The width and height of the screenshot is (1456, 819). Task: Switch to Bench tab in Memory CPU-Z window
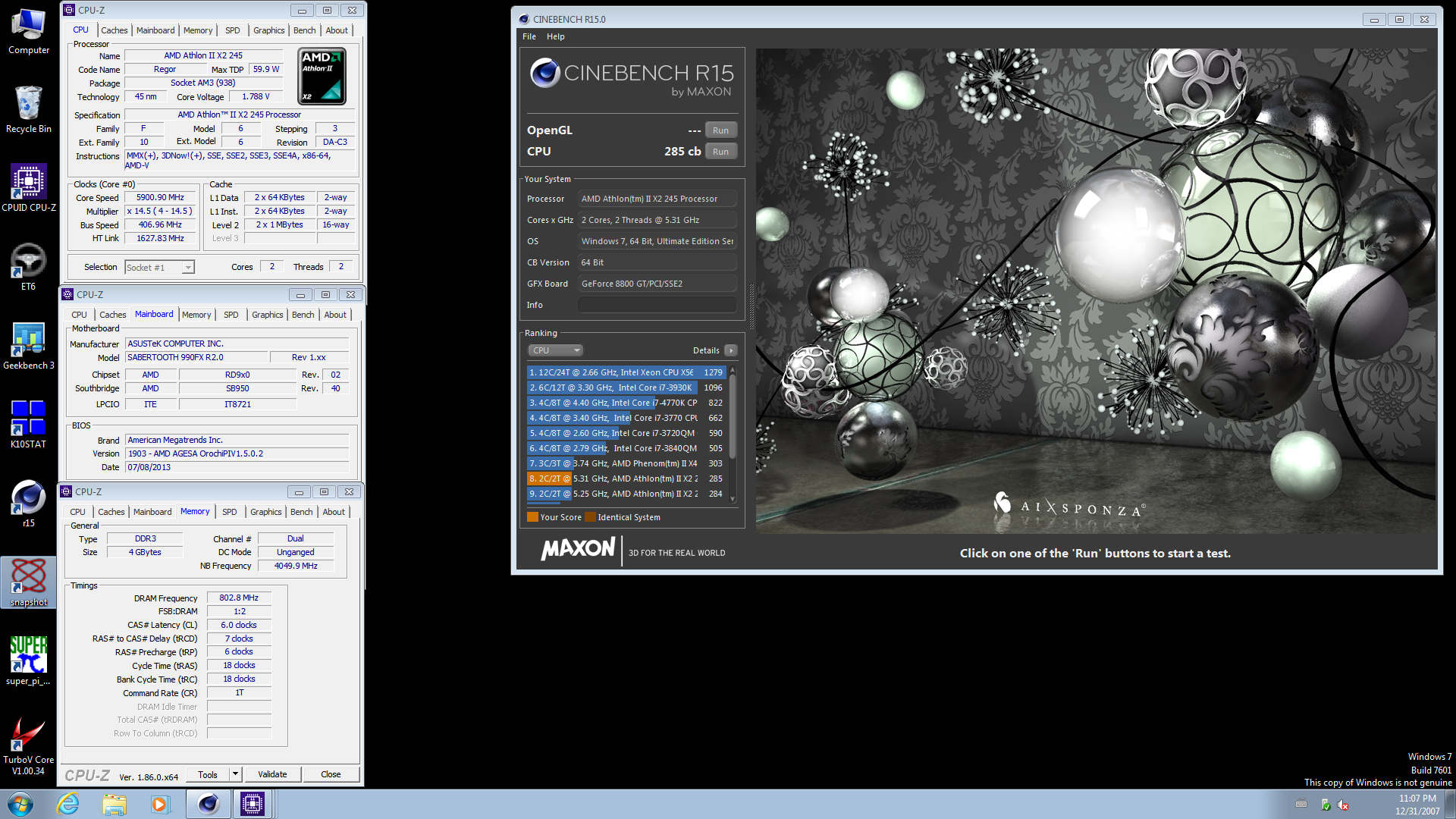coord(301,512)
